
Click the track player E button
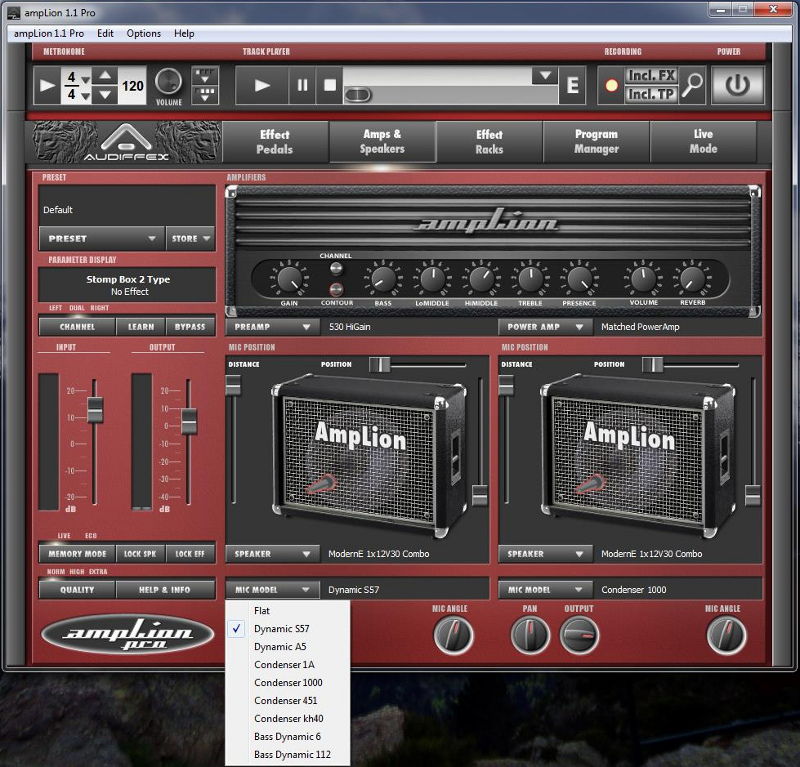(572, 85)
